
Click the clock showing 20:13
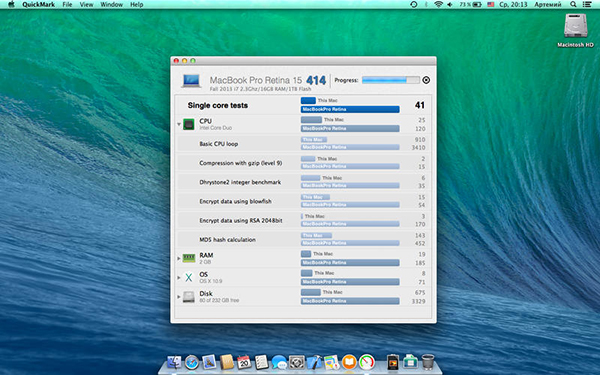(x=513, y=5)
